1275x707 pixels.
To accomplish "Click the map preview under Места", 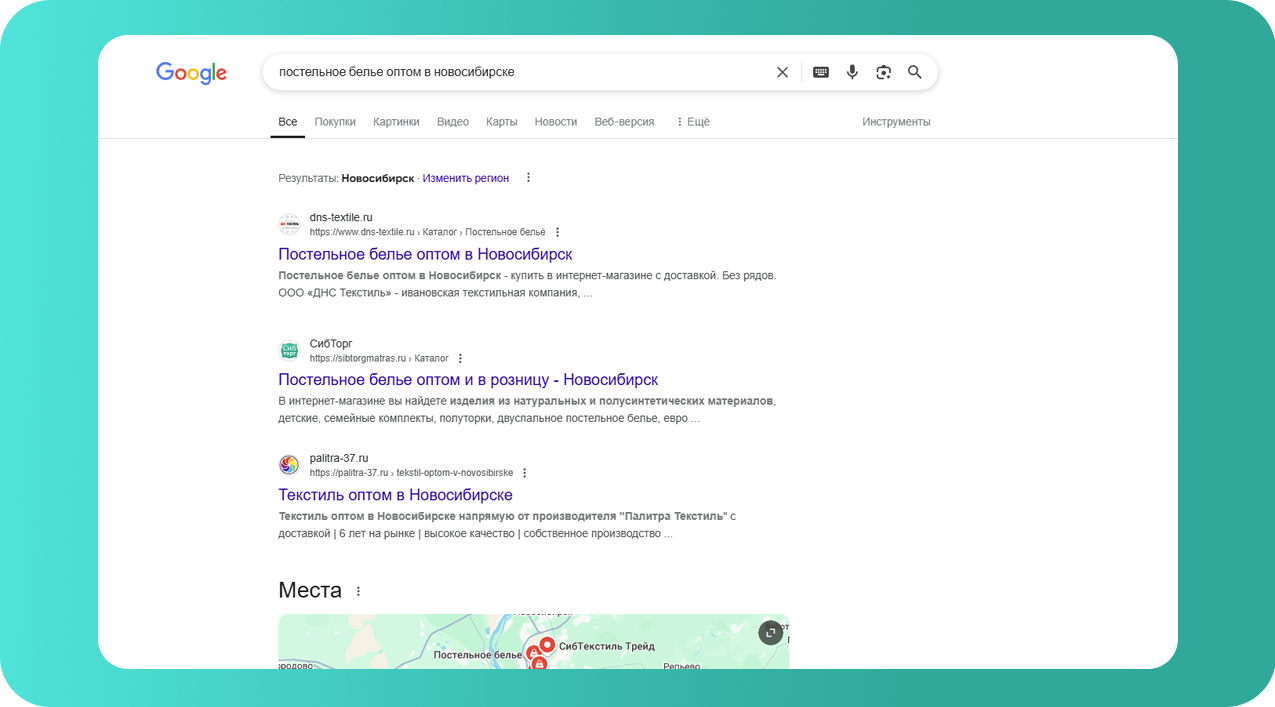I will tap(533, 642).
